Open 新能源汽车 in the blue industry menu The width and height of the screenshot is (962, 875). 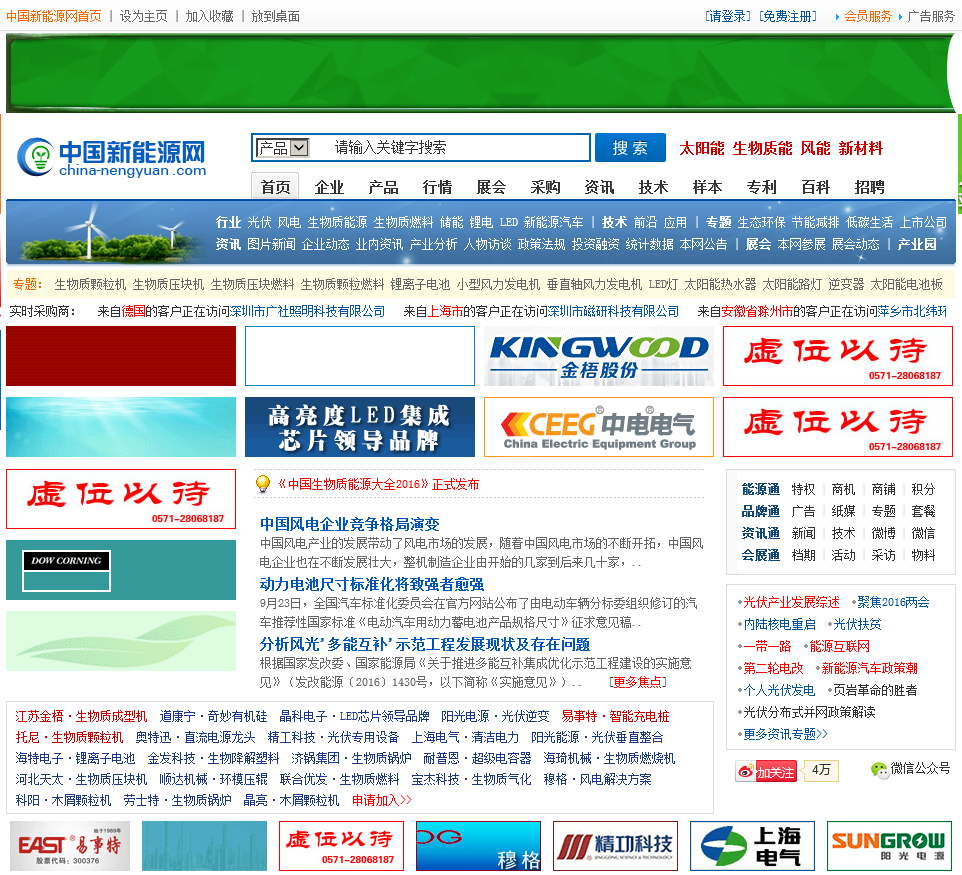553,222
